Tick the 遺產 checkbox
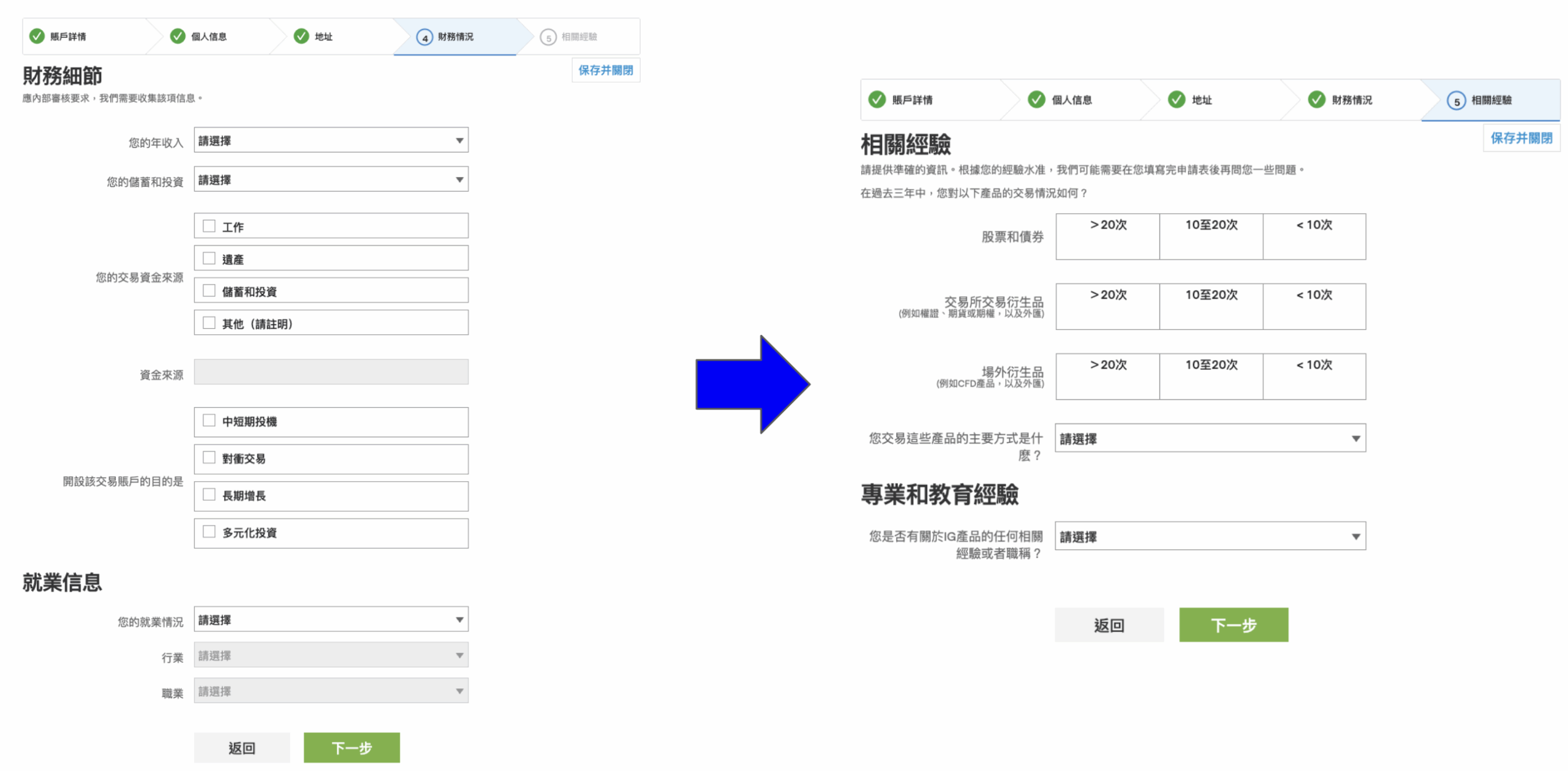 tap(209, 258)
